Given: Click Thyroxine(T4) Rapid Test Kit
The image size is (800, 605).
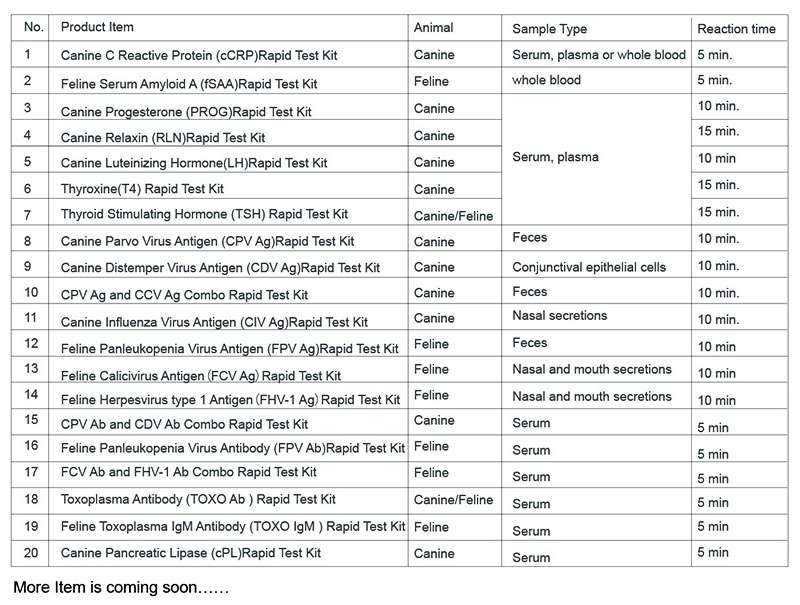Looking at the screenshot, I should pyautogui.click(x=142, y=188).
